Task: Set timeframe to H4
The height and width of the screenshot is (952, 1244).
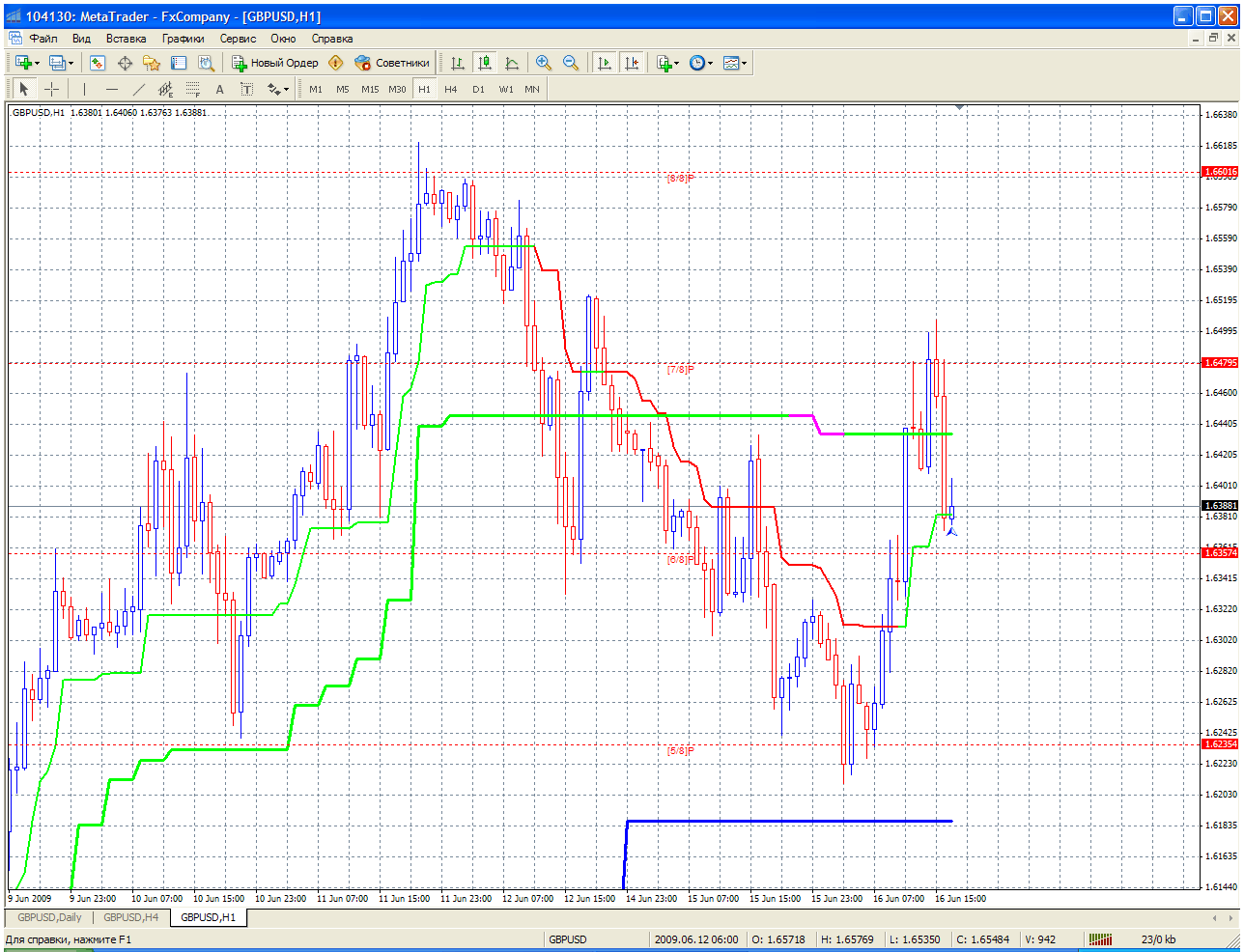Action: point(451,89)
